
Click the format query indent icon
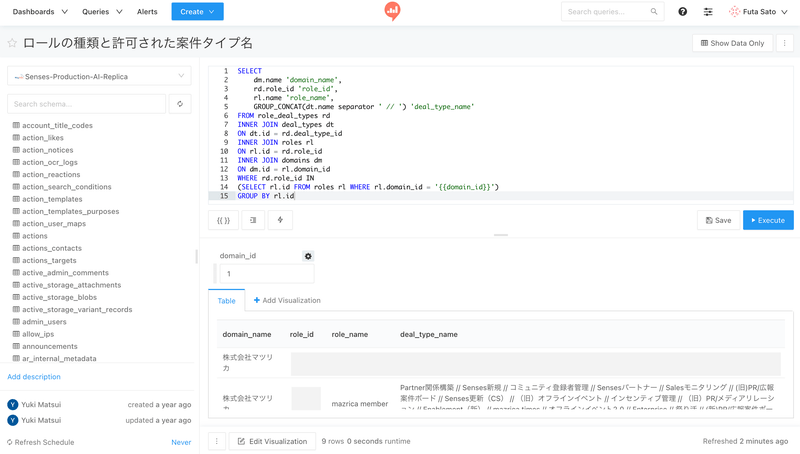[x=253, y=220]
